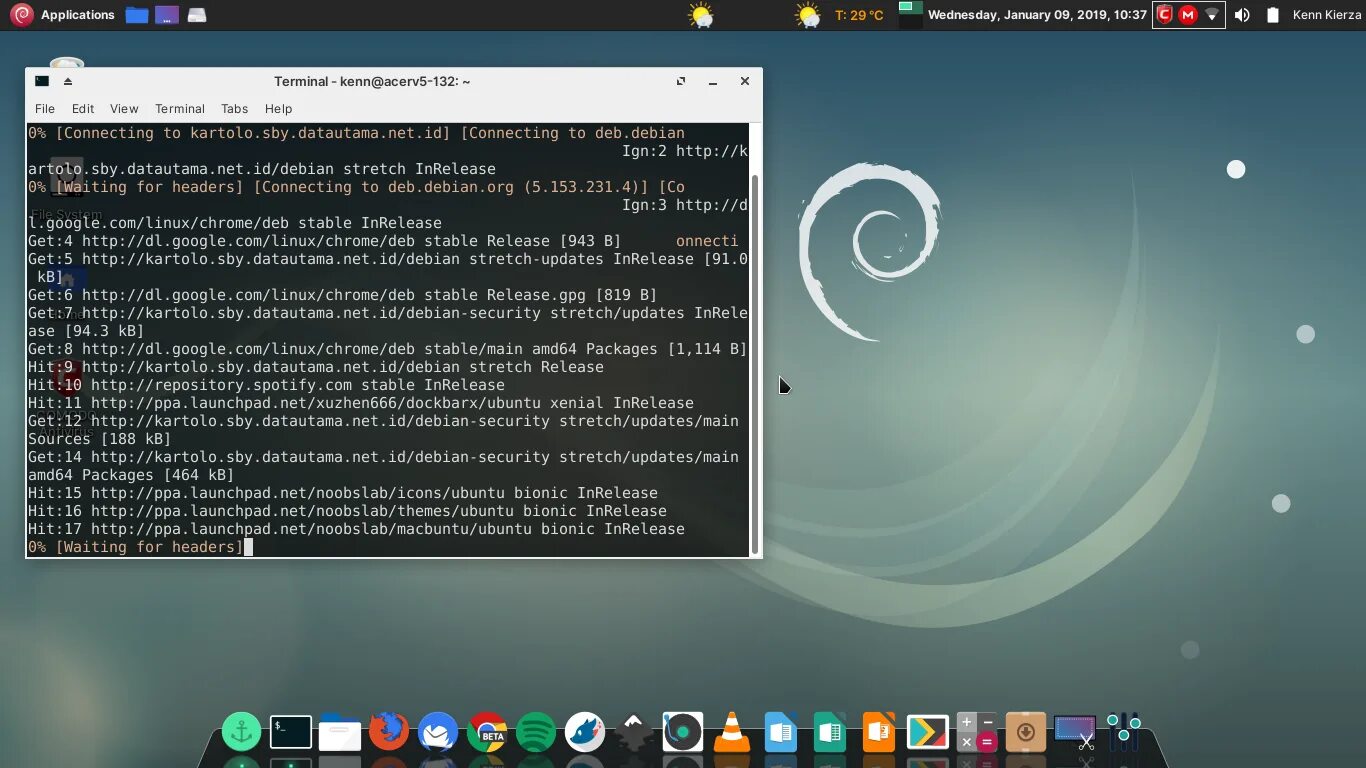Open LibreOffice Impress from the dock
Screen dimensions: 1366x768
pos(879,732)
